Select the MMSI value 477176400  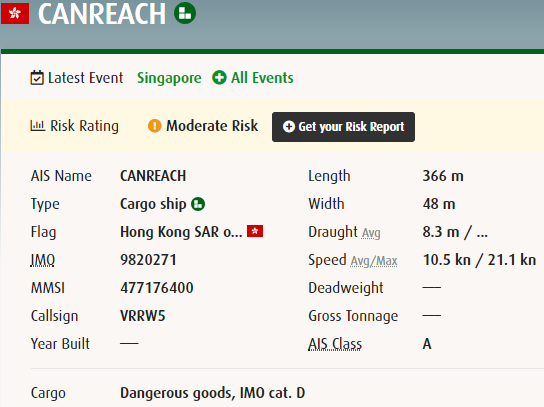click(157, 288)
